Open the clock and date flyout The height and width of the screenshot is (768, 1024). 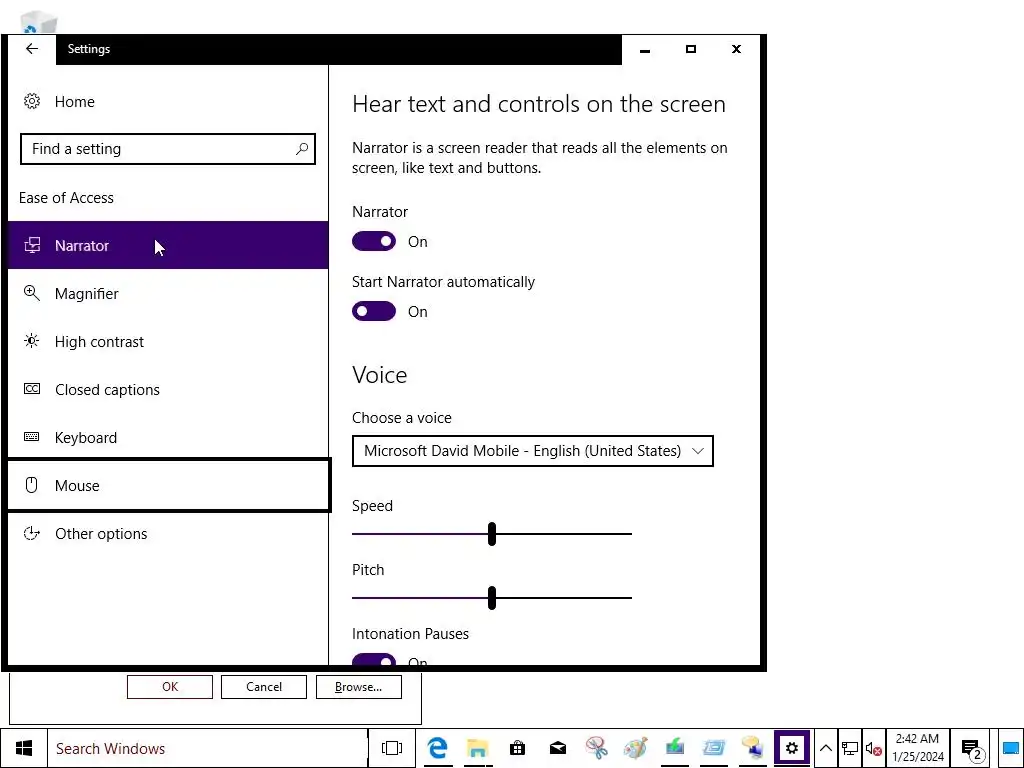[x=918, y=748]
